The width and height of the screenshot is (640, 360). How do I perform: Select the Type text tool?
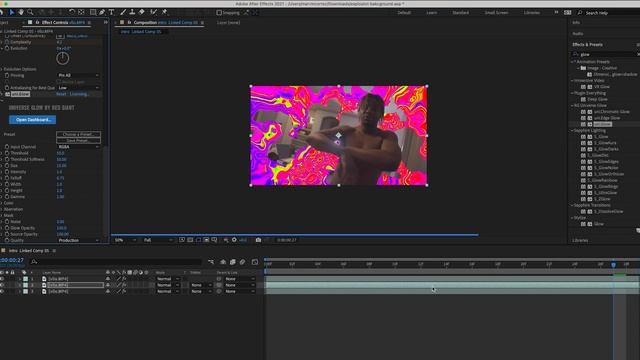tap(111, 13)
